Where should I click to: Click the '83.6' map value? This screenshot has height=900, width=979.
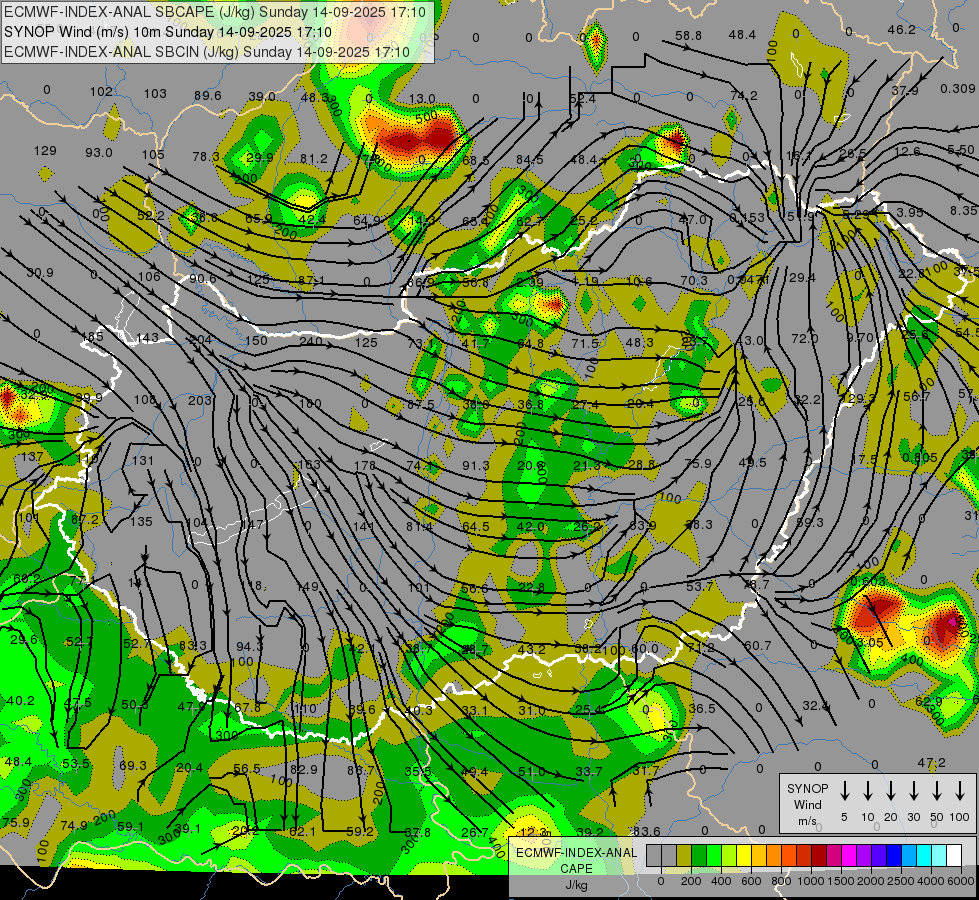point(646,831)
